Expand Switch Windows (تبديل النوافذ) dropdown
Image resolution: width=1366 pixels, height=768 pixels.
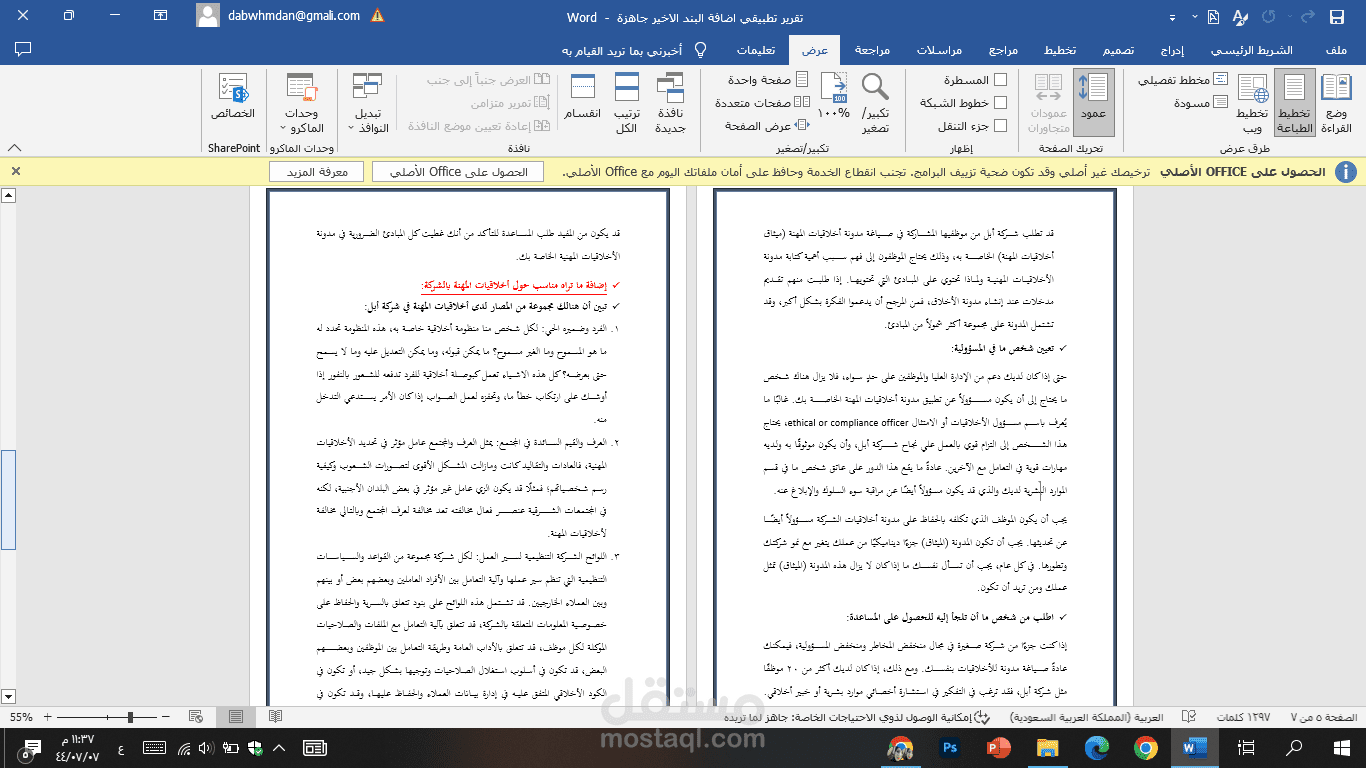tap(367, 103)
